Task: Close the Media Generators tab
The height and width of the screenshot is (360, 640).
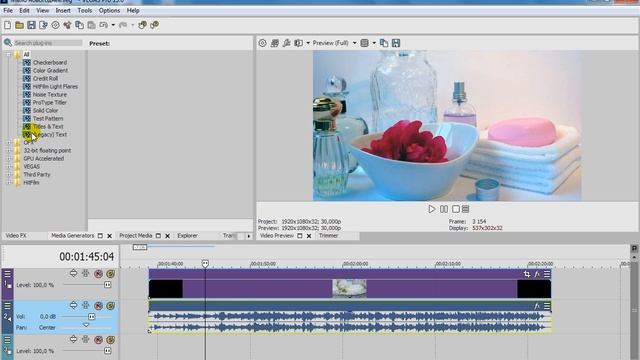Action: [109, 236]
